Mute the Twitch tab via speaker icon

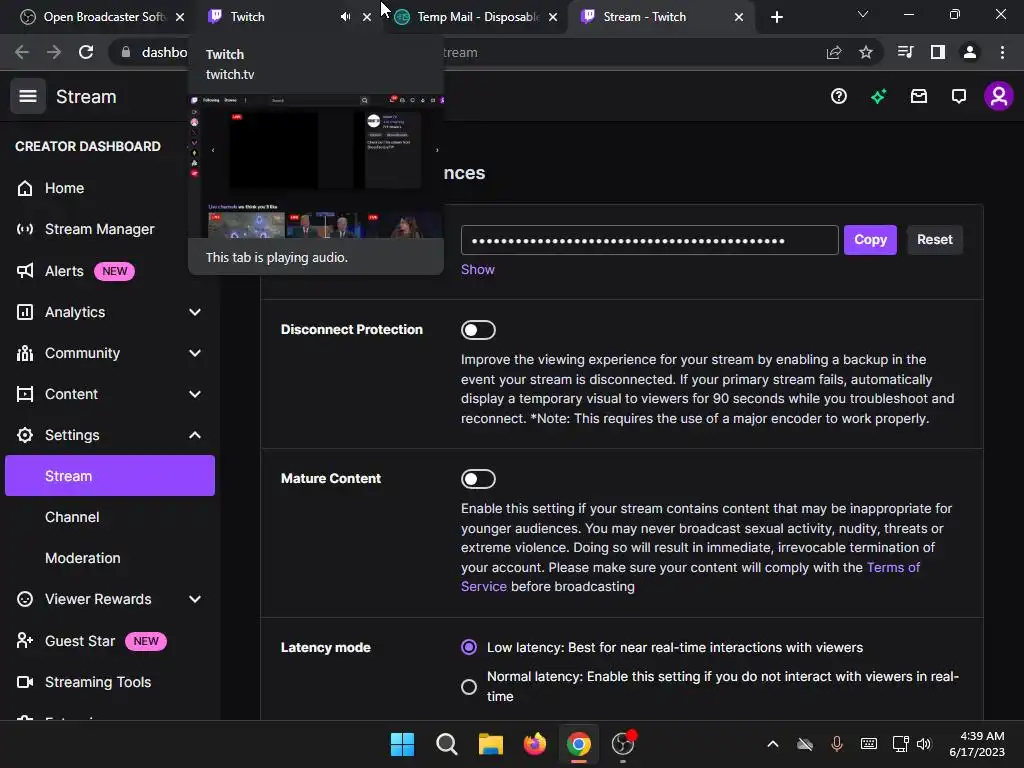point(345,17)
